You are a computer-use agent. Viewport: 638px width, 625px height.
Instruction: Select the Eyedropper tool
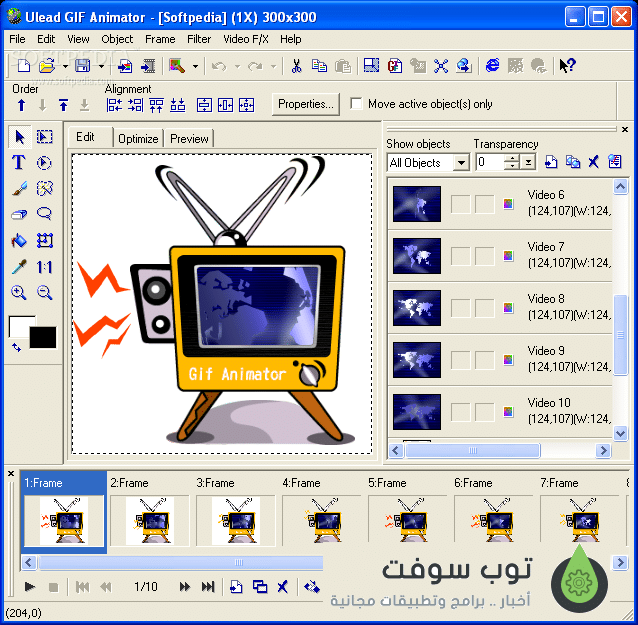(x=19, y=267)
